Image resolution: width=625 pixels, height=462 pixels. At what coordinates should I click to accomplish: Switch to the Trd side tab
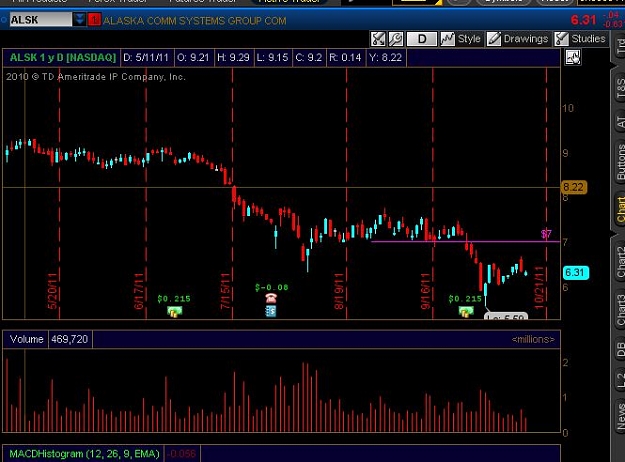(619, 46)
